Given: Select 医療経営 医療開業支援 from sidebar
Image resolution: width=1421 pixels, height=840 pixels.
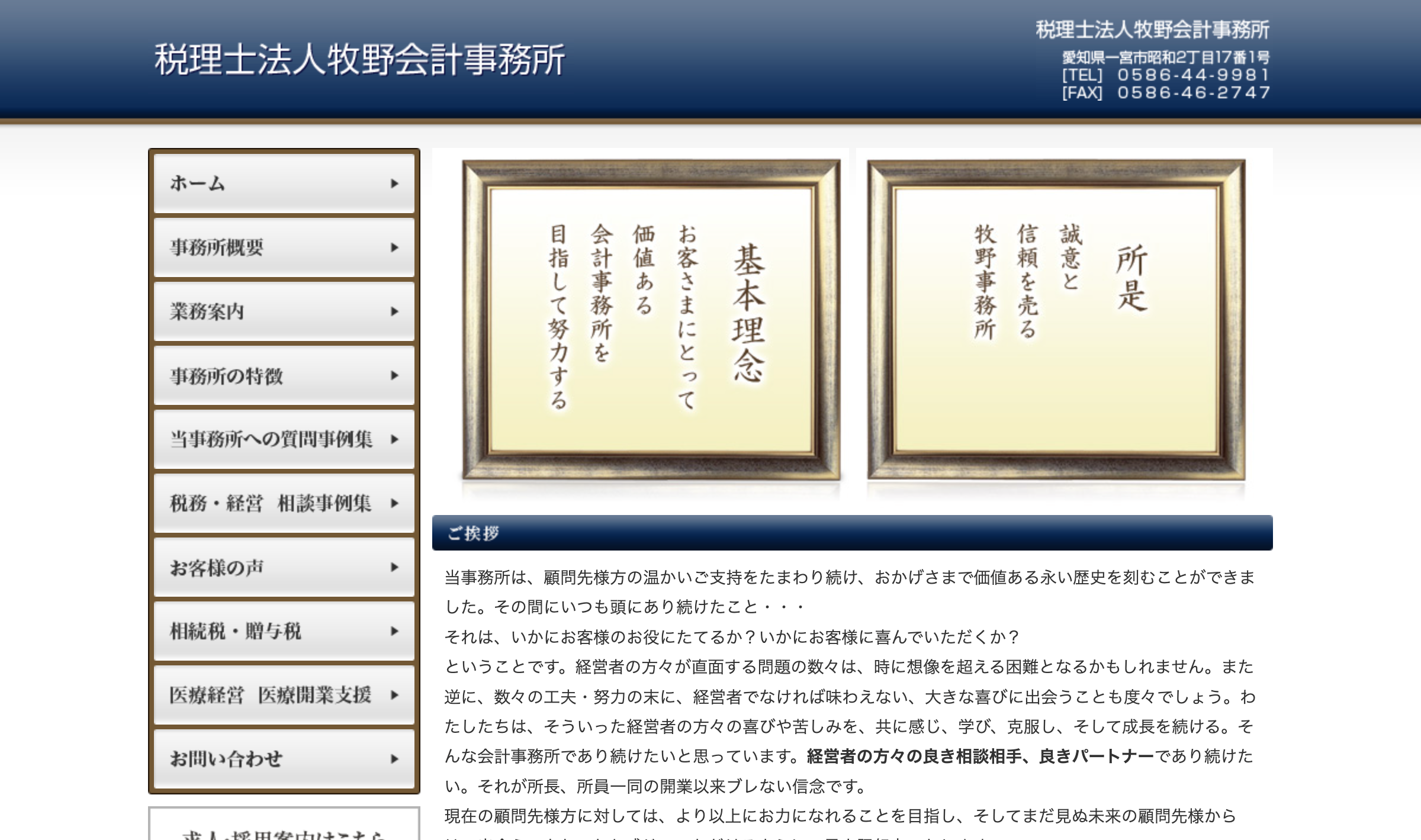Looking at the screenshot, I should pyautogui.click(x=270, y=695).
